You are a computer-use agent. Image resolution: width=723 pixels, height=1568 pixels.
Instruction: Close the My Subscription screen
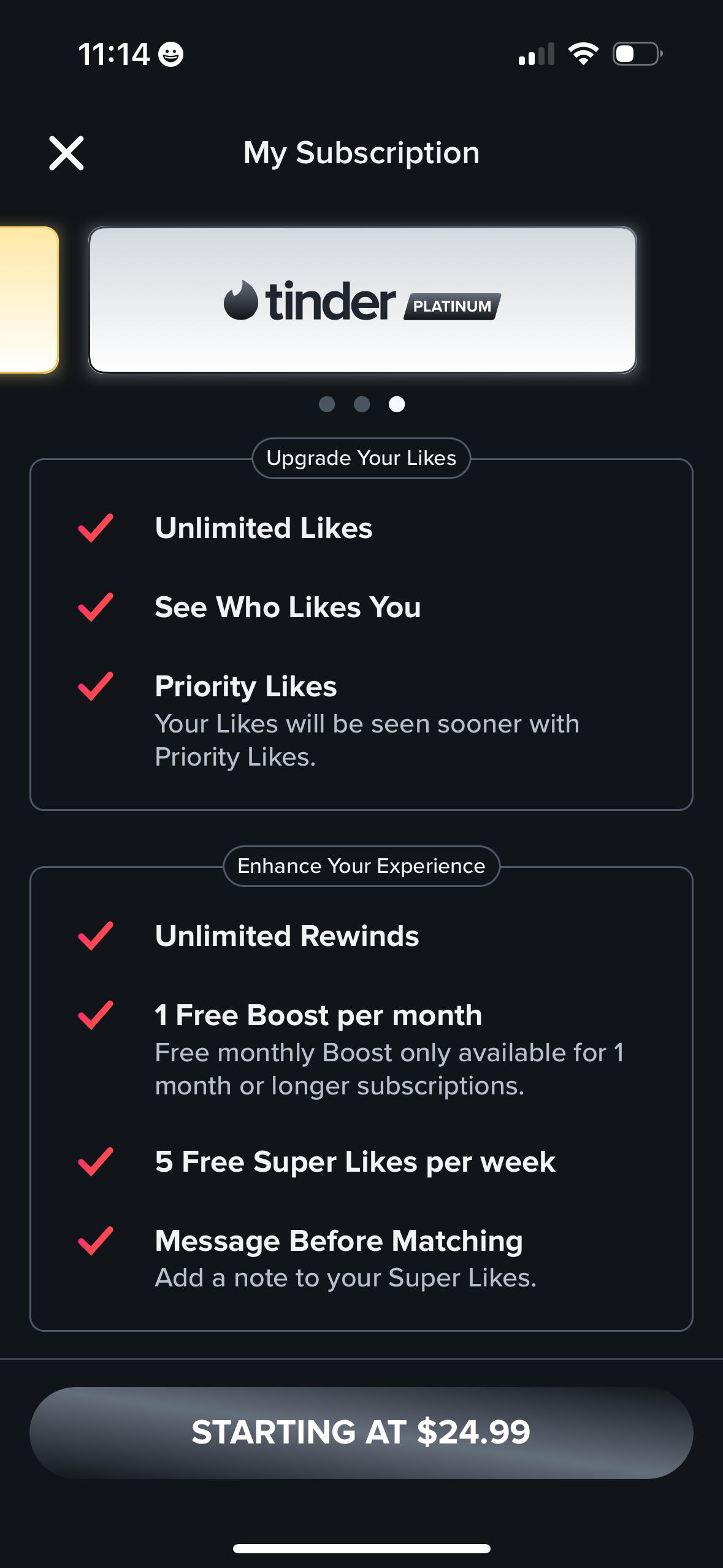[66, 153]
